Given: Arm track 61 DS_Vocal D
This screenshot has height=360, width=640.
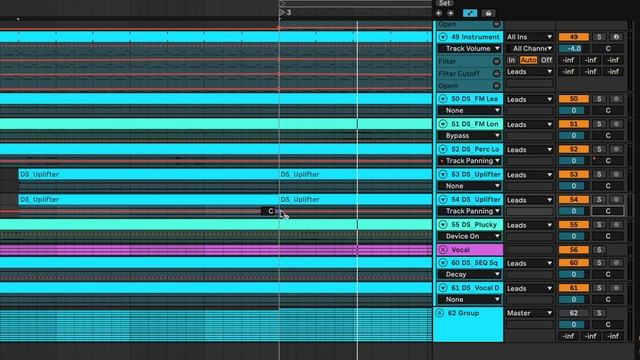Looking at the screenshot, I should (x=616, y=288).
